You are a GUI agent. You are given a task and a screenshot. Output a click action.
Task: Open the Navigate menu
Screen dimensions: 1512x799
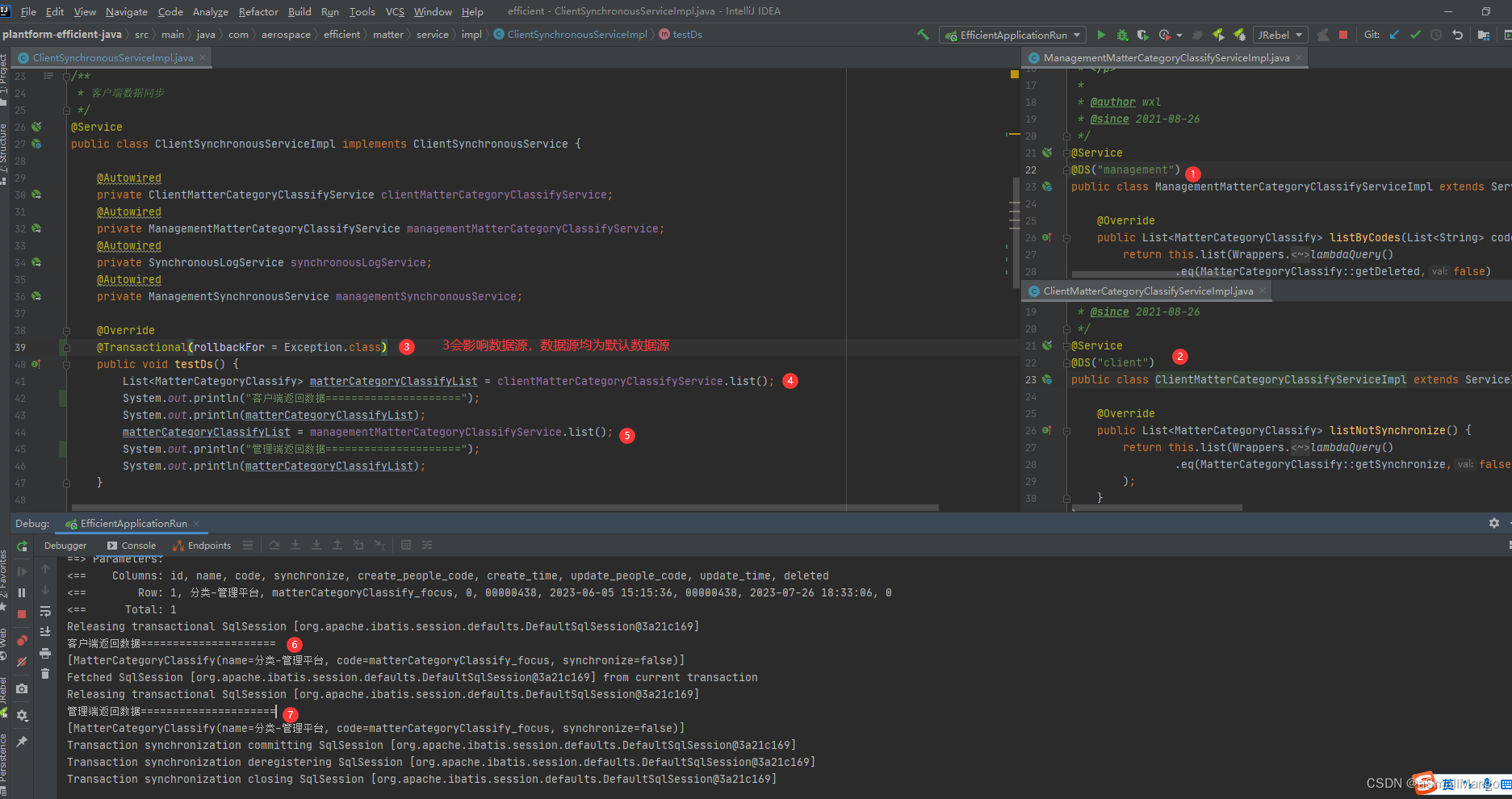(127, 11)
